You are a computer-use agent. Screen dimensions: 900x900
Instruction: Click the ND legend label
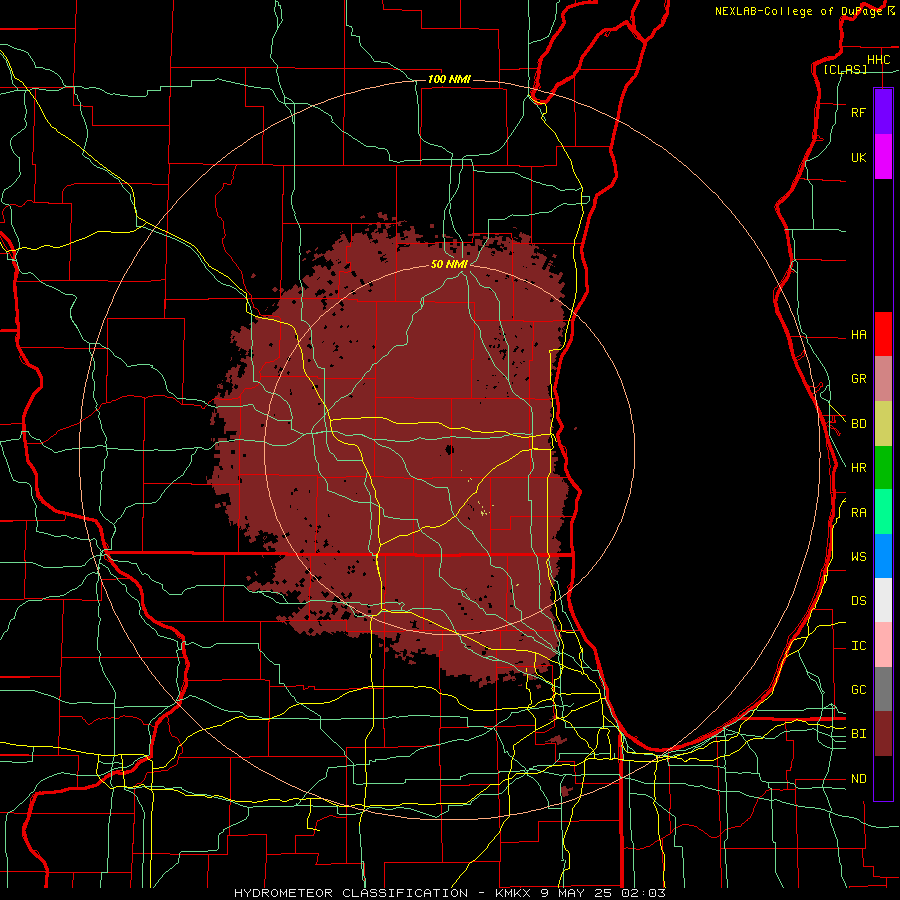coord(859,778)
